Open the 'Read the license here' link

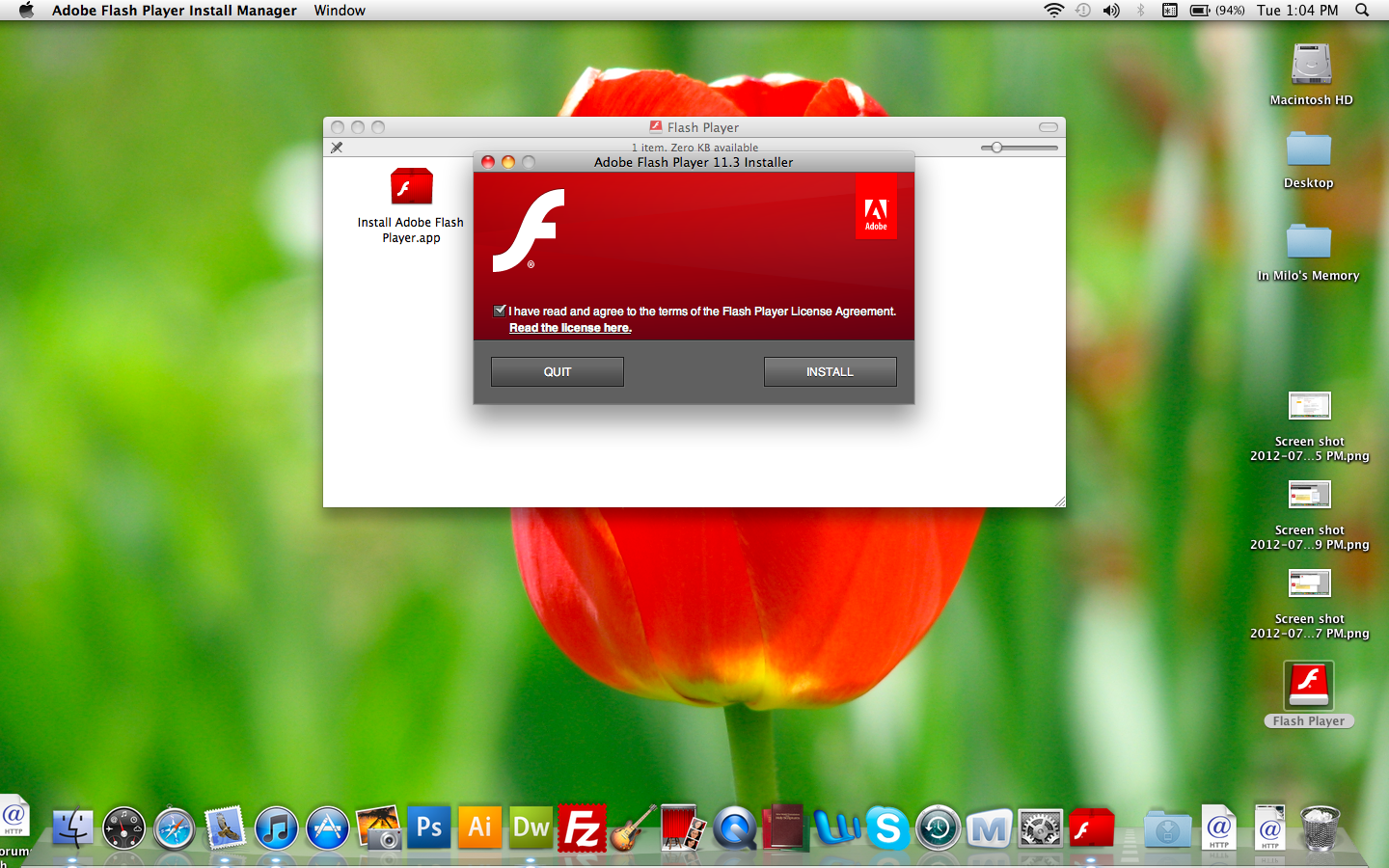pyautogui.click(x=570, y=328)
